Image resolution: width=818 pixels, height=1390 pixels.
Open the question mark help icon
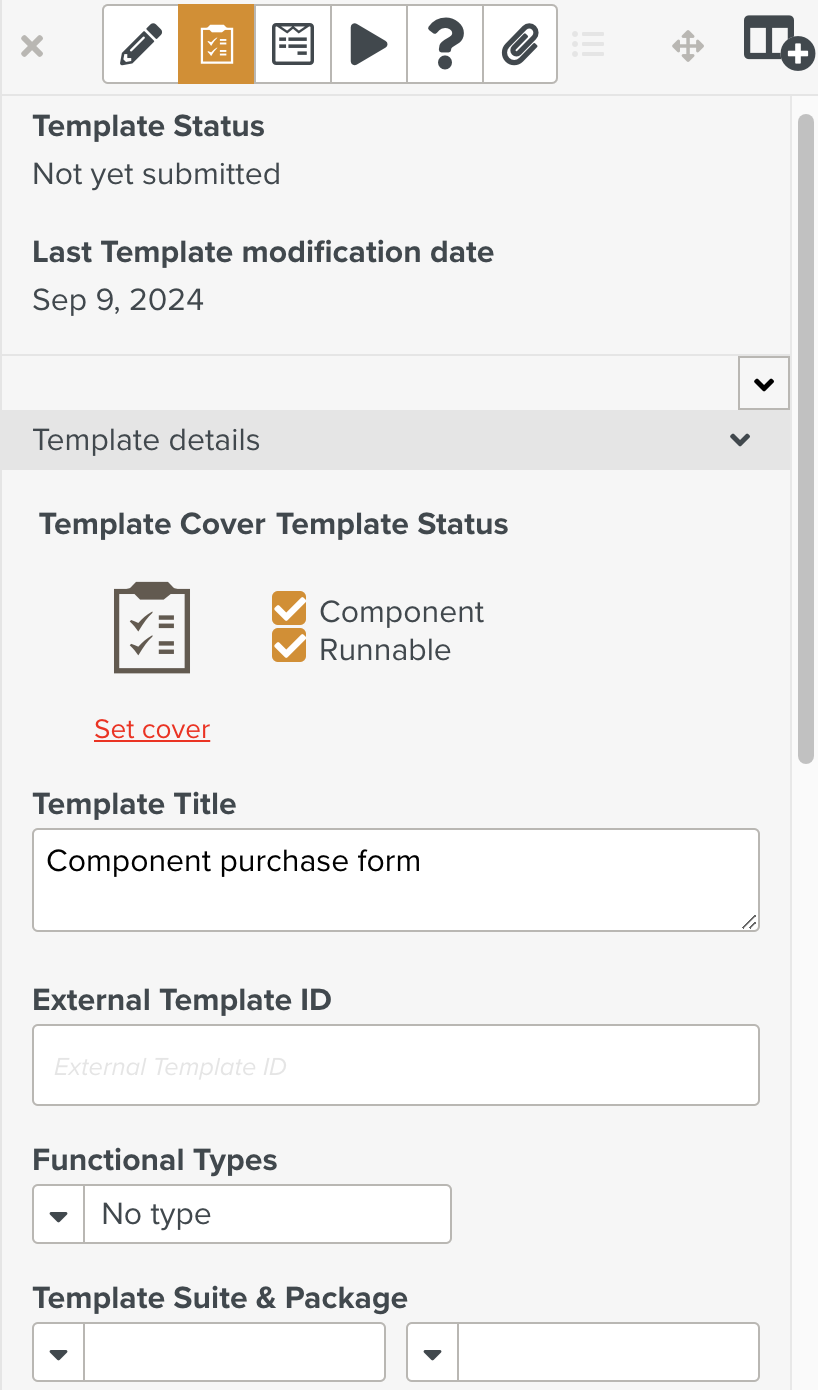445,45
